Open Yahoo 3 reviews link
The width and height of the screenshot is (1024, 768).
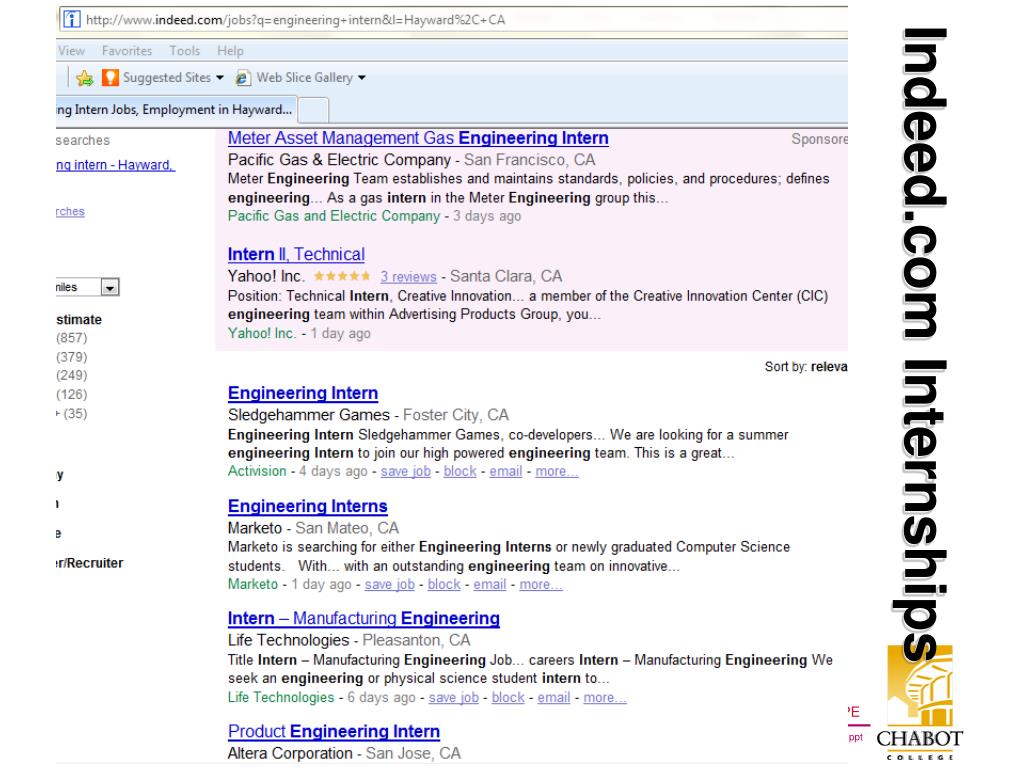[x=408, y=277]
